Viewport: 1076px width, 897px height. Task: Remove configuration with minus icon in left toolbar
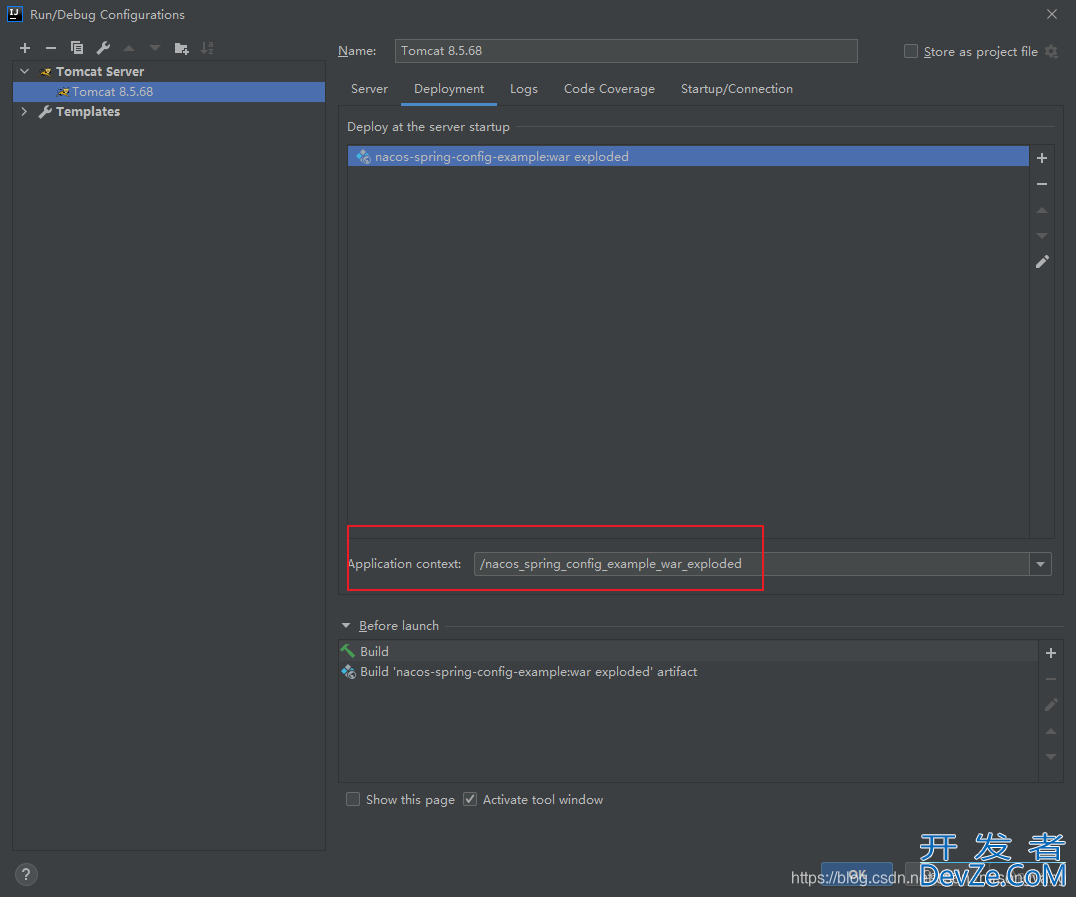(x=51, y=48)
